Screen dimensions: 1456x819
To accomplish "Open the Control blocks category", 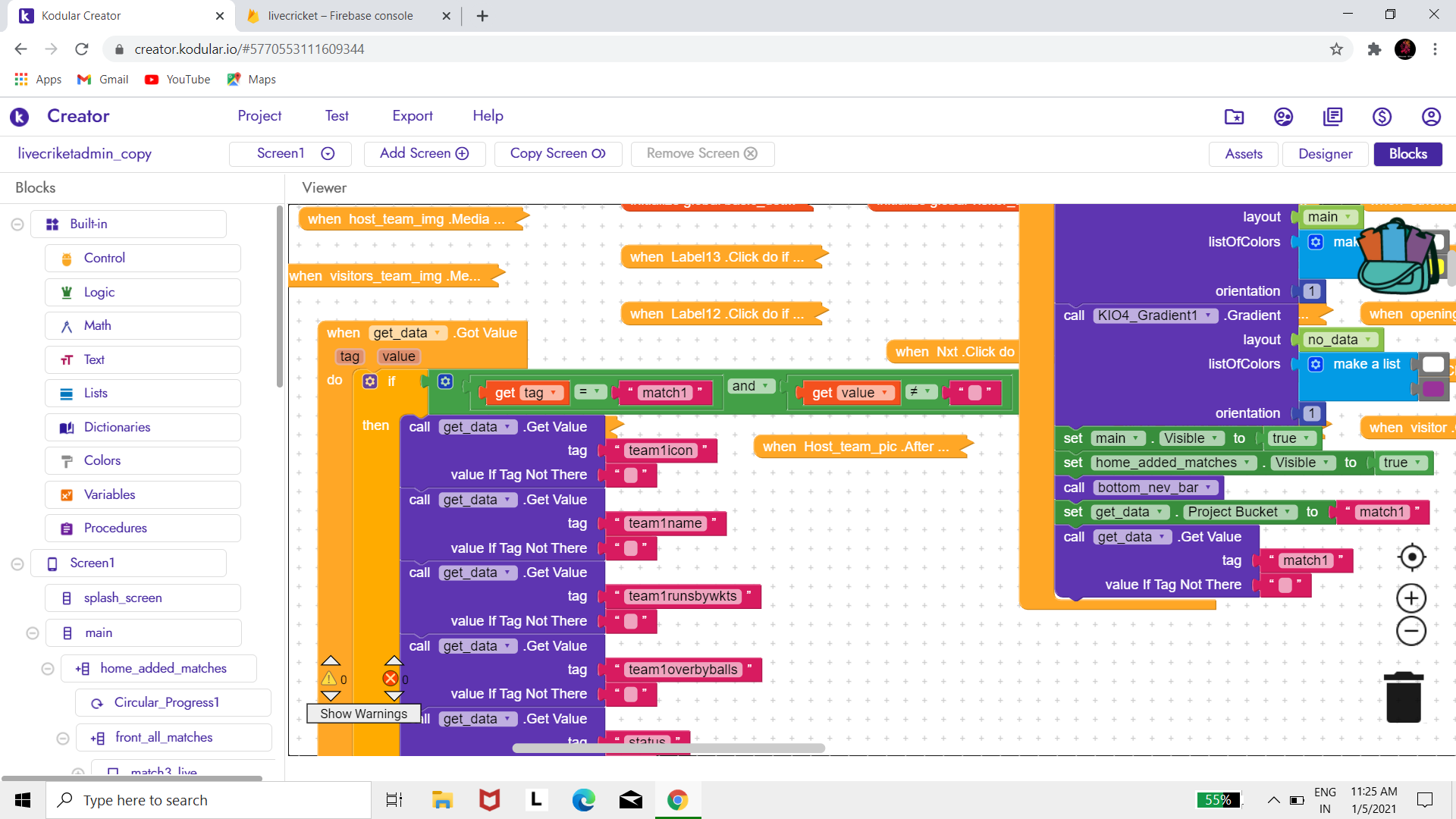I will coord(143,258).
